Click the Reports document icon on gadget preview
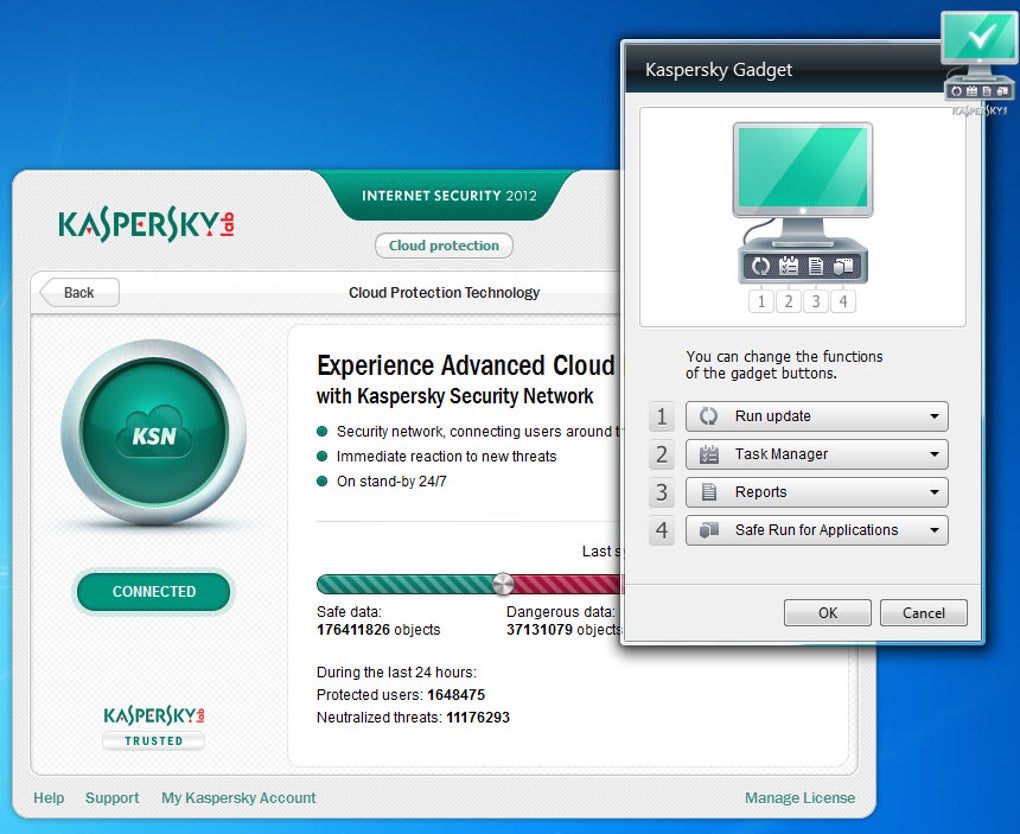 pos(816,266)
